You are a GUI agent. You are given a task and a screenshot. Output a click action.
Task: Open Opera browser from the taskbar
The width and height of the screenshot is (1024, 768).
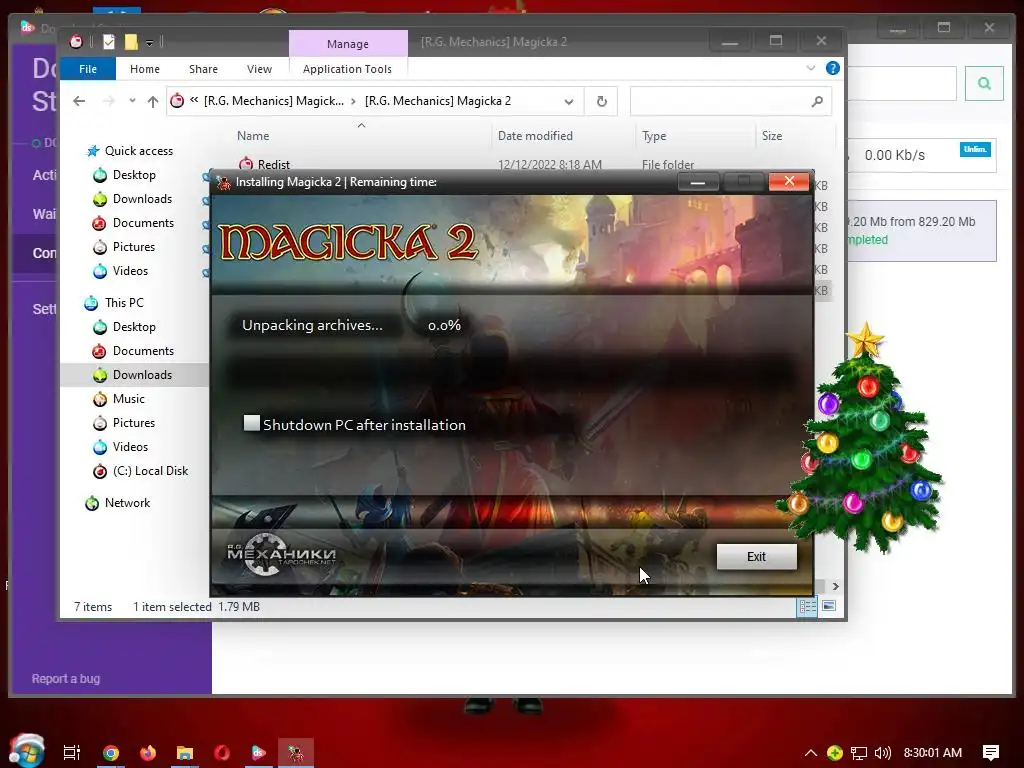(222, 753)
